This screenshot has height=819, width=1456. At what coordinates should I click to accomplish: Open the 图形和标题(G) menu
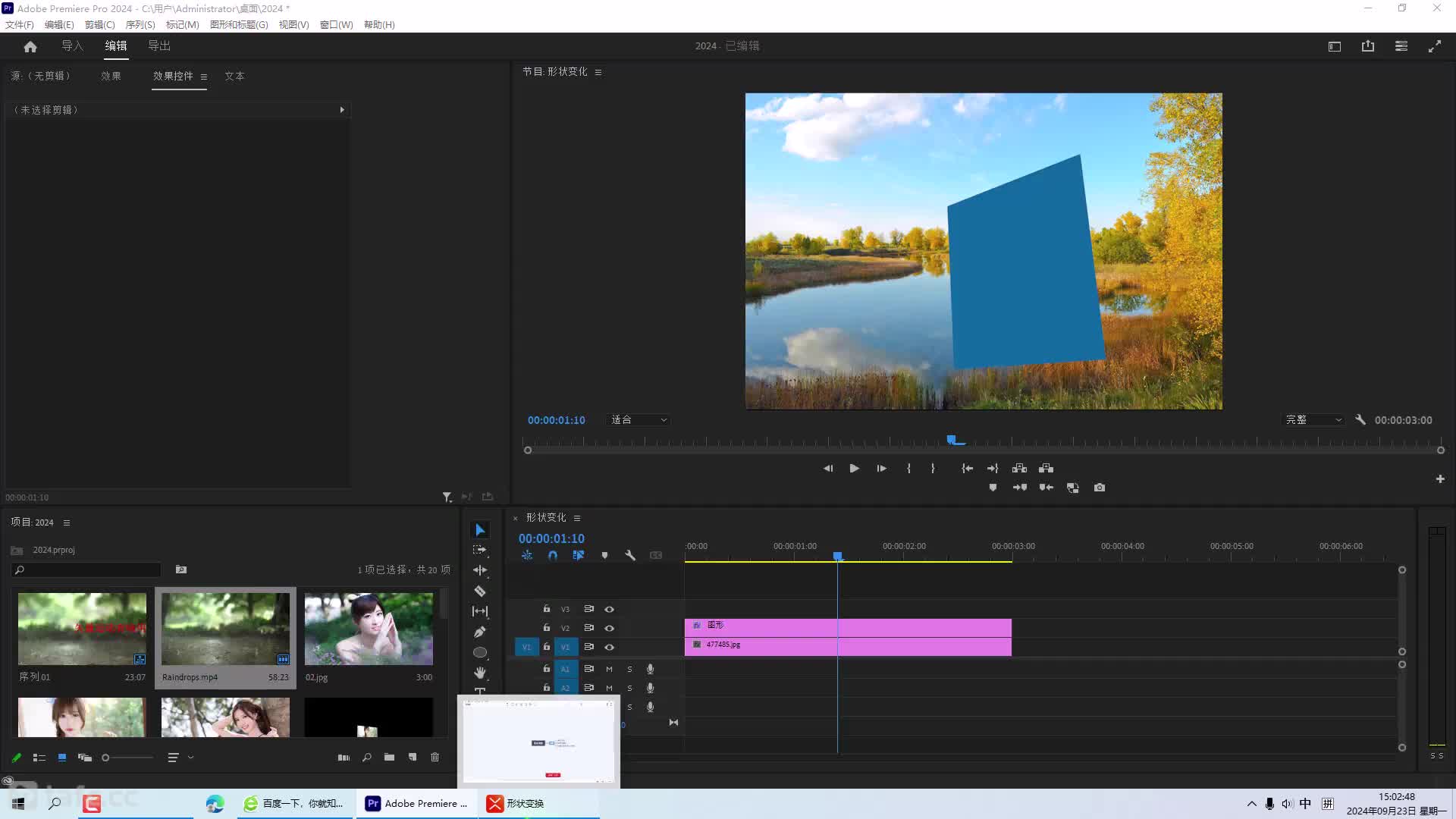pyautogui.click(x=239, y=24)
